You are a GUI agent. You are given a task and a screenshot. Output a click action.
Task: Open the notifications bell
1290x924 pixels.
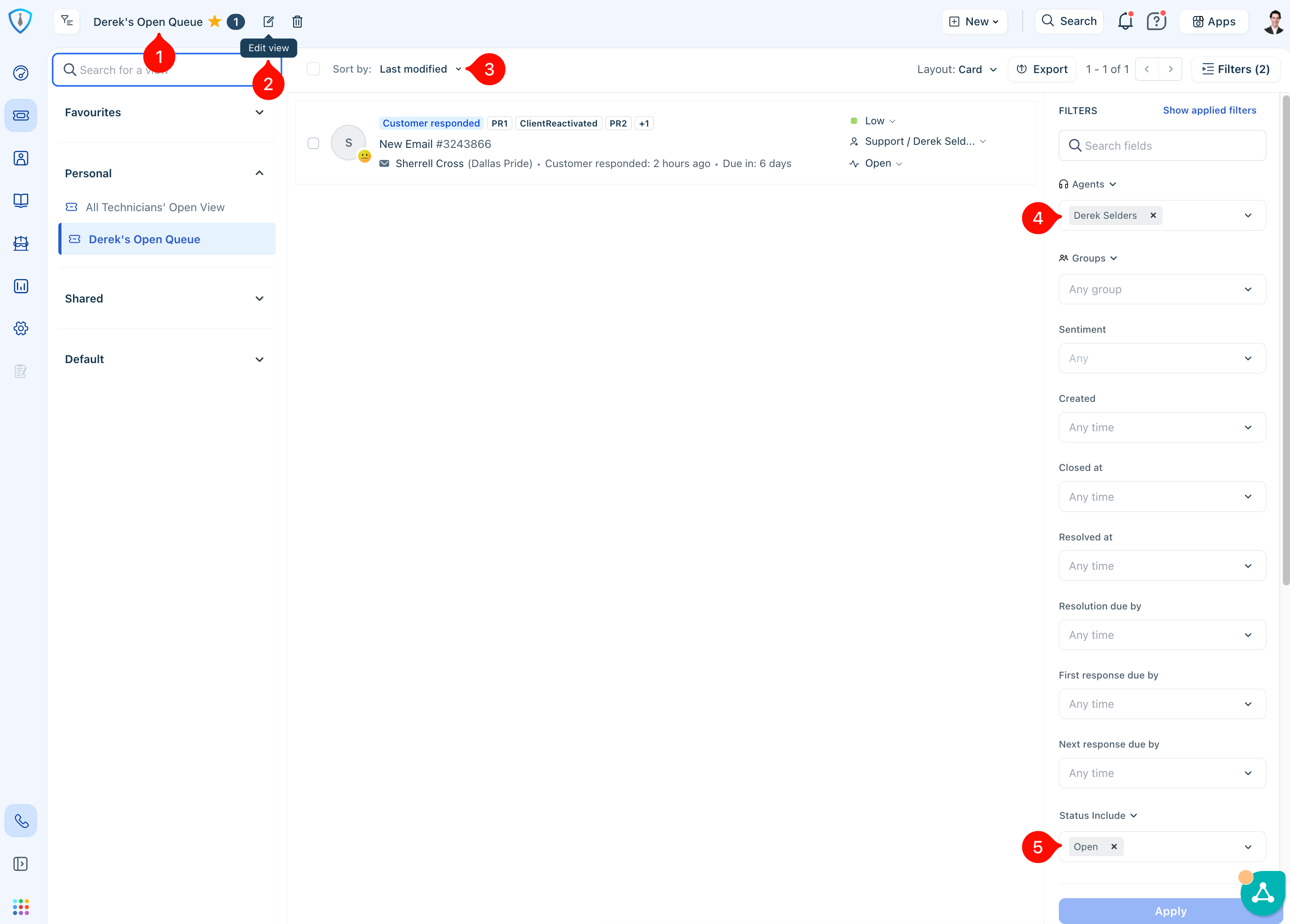point(1124,22)
